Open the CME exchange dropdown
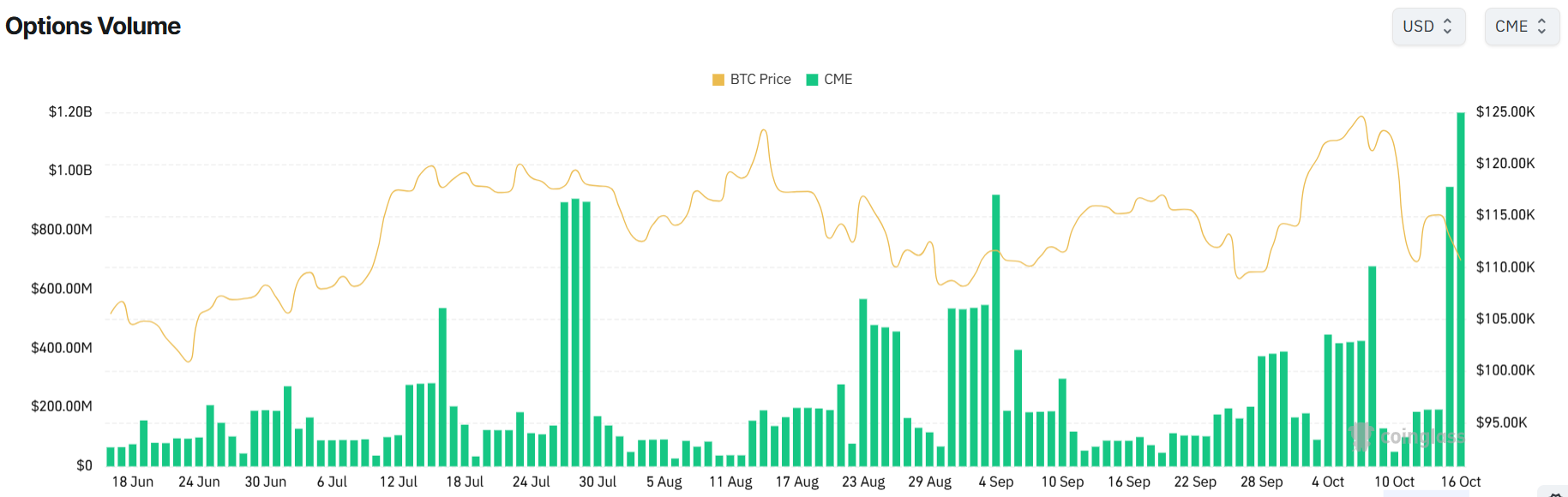 [1521, 27]
